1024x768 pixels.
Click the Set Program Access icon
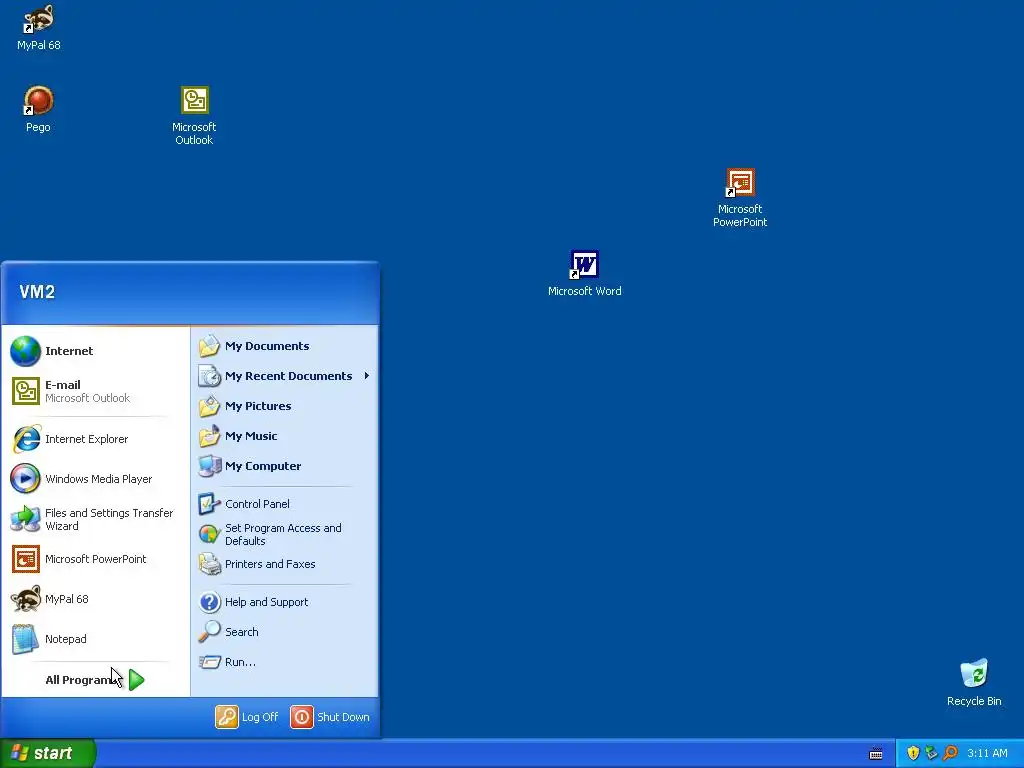pyautogui.click(x=210, y=534)
